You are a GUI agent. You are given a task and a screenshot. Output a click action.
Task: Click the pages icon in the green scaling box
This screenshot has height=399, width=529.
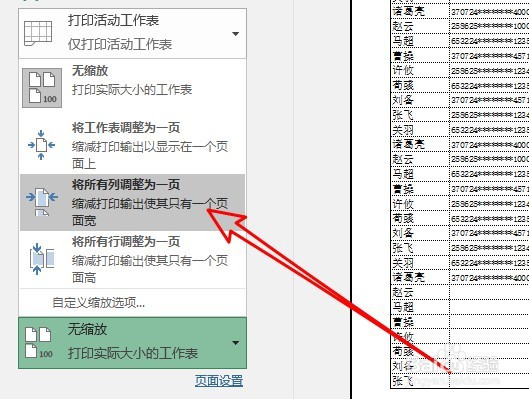38,342
